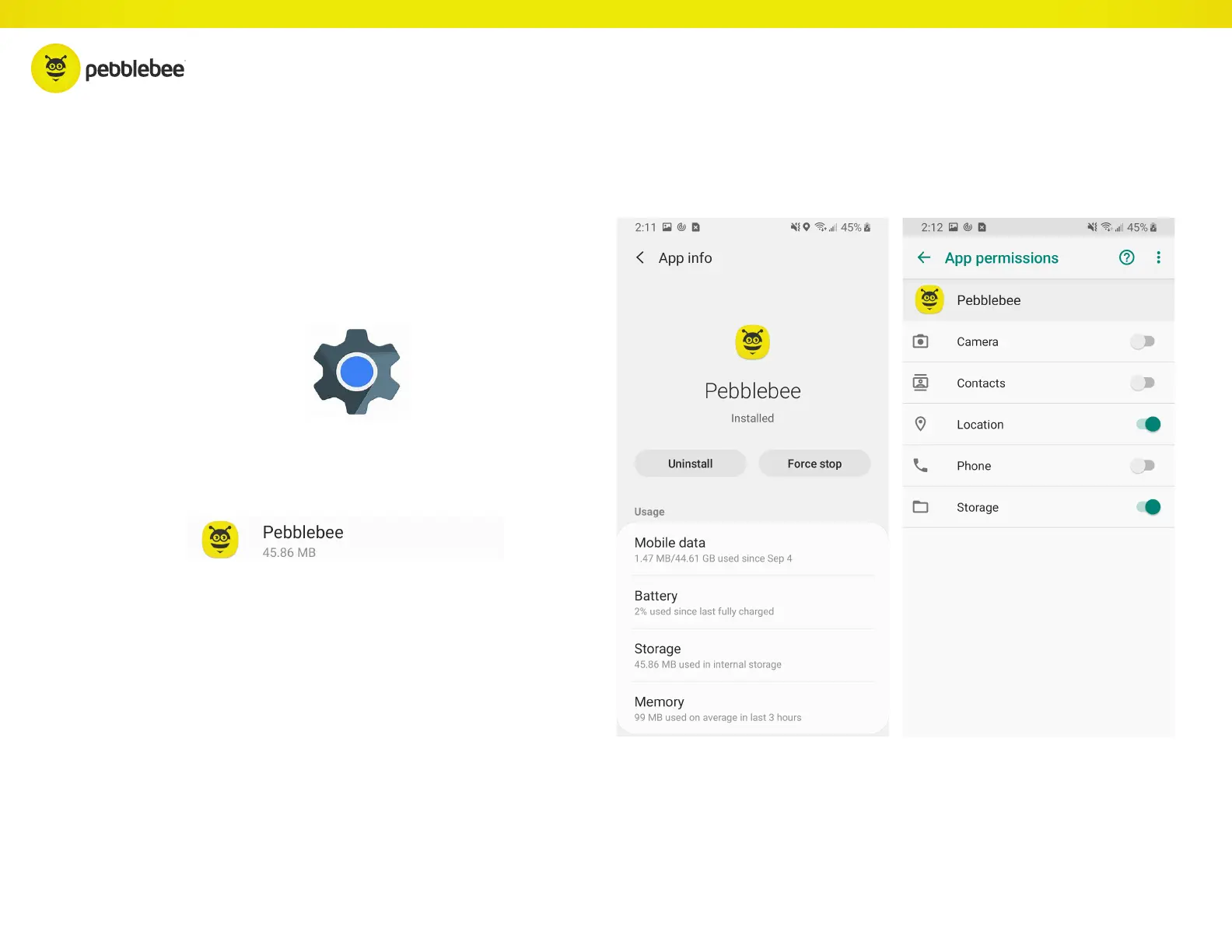Image resolution: width=1232 pixels, height=952 pixels.
Task: Tap the Pebblebee bee icon in App permissions
Action: [x=929, y=299]
